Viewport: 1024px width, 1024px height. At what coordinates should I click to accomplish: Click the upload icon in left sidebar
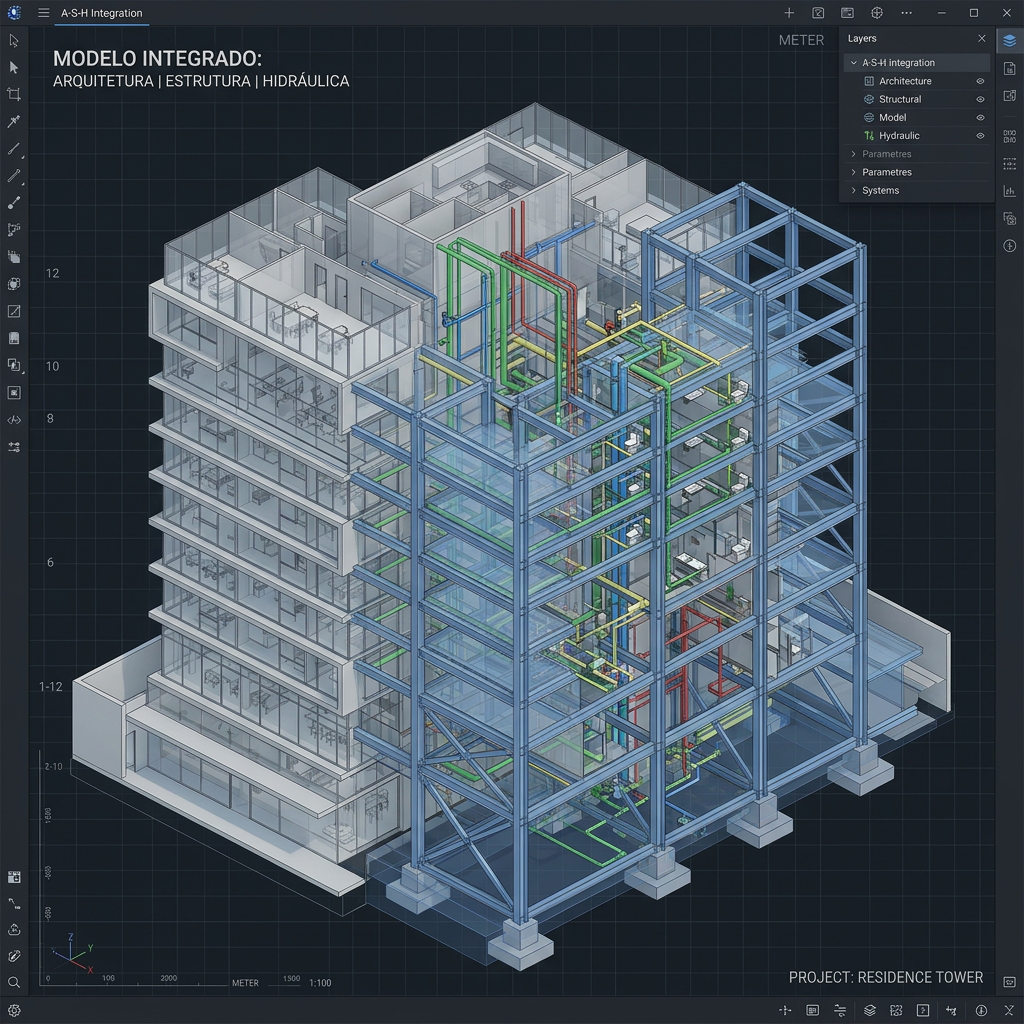14,929
